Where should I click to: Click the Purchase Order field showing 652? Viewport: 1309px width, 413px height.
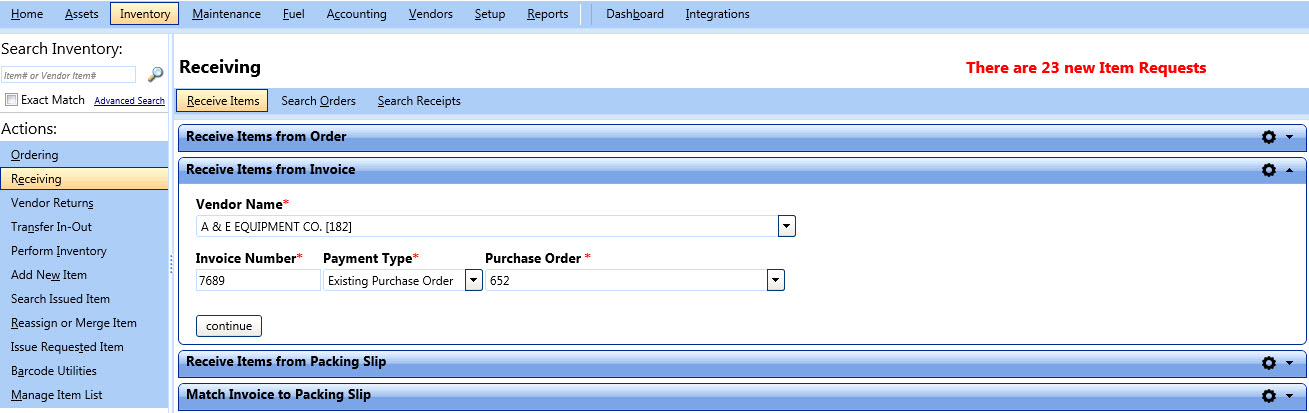pos(626,281)
